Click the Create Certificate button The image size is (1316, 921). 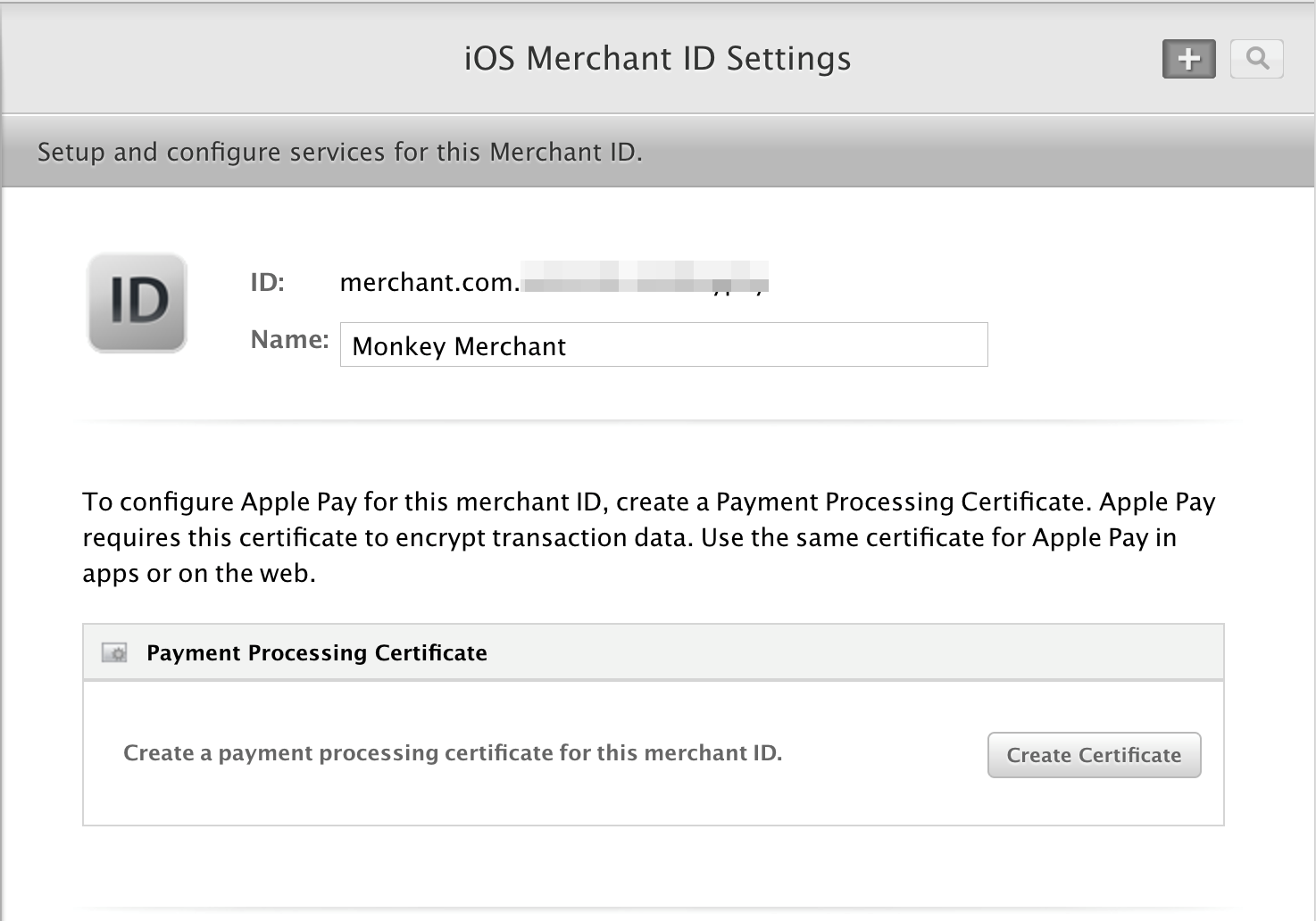pos(1094,755)
